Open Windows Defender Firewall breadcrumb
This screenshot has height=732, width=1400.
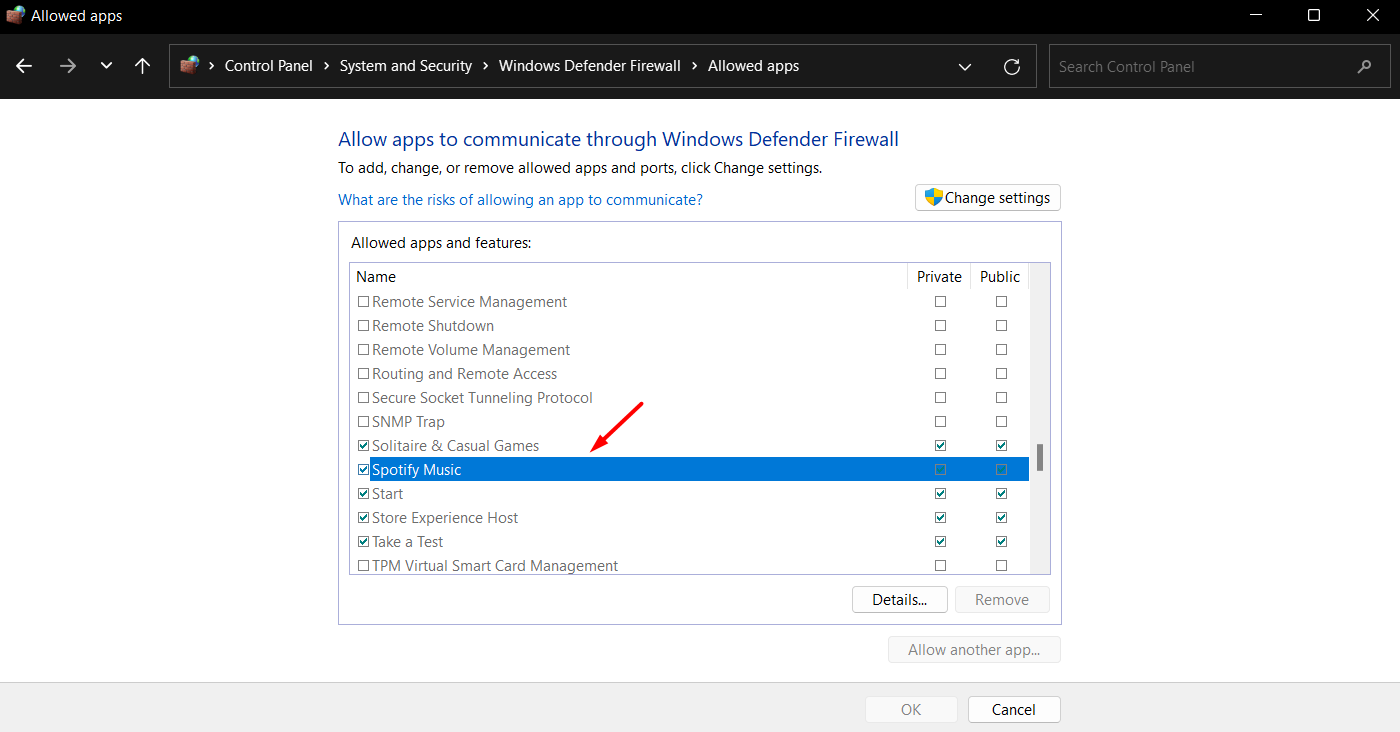click(590, 66)
